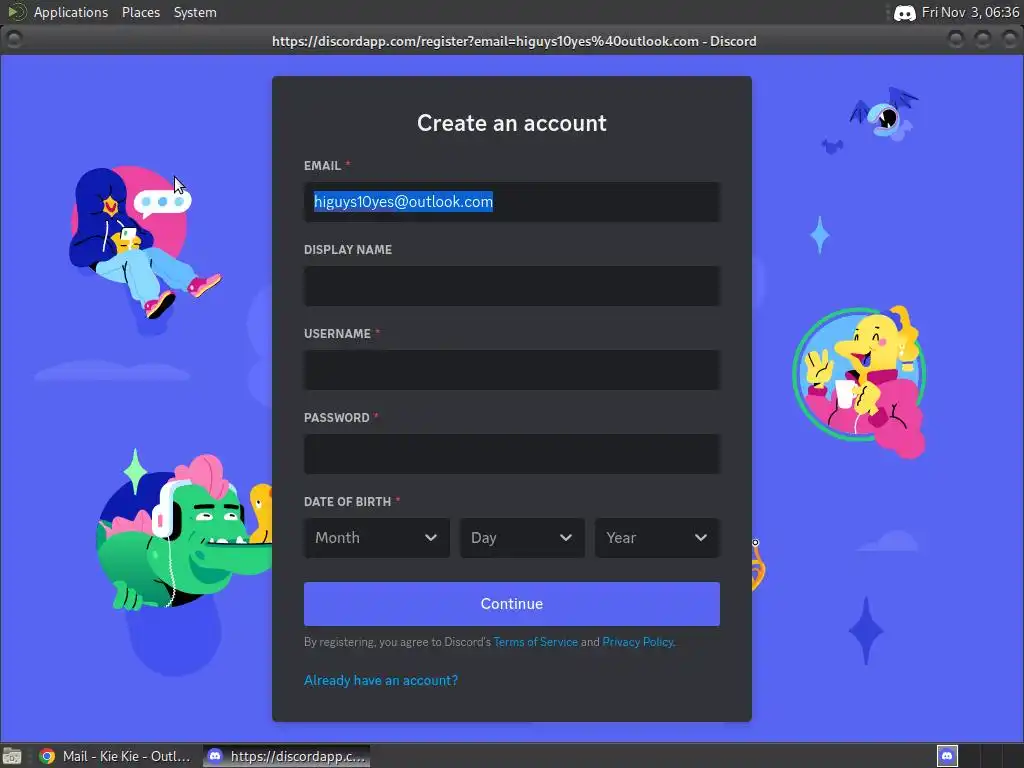The image size is (1024, 768).
Task: Focus the Email input field
Action: [x=512, y=202]
